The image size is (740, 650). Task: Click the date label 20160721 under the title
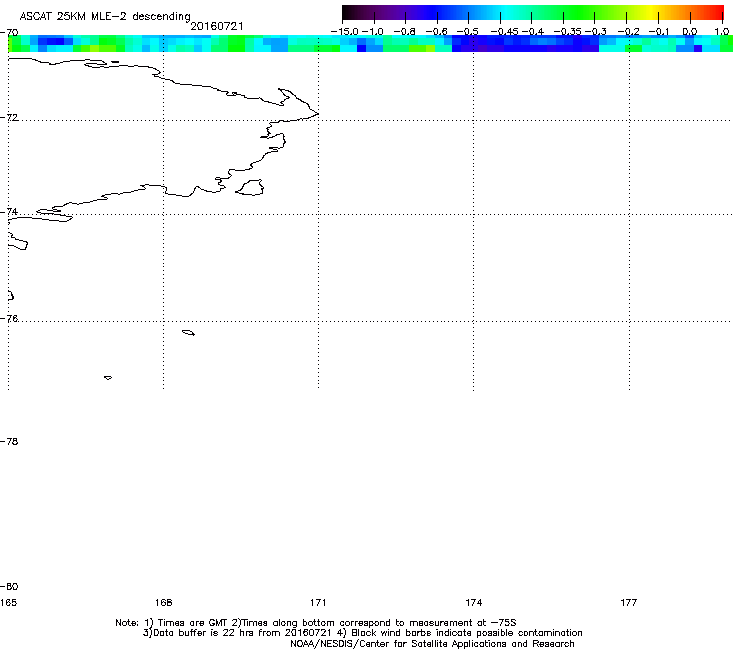(217, 26)
